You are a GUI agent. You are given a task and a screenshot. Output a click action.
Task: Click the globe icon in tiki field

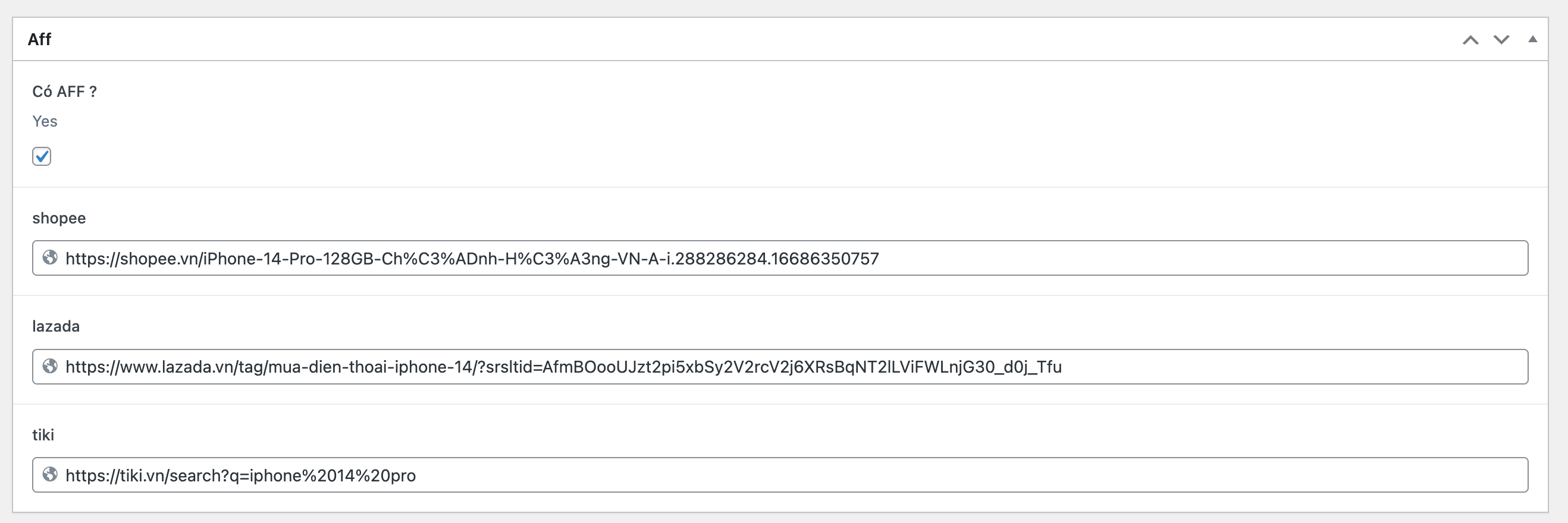[50, 474]
